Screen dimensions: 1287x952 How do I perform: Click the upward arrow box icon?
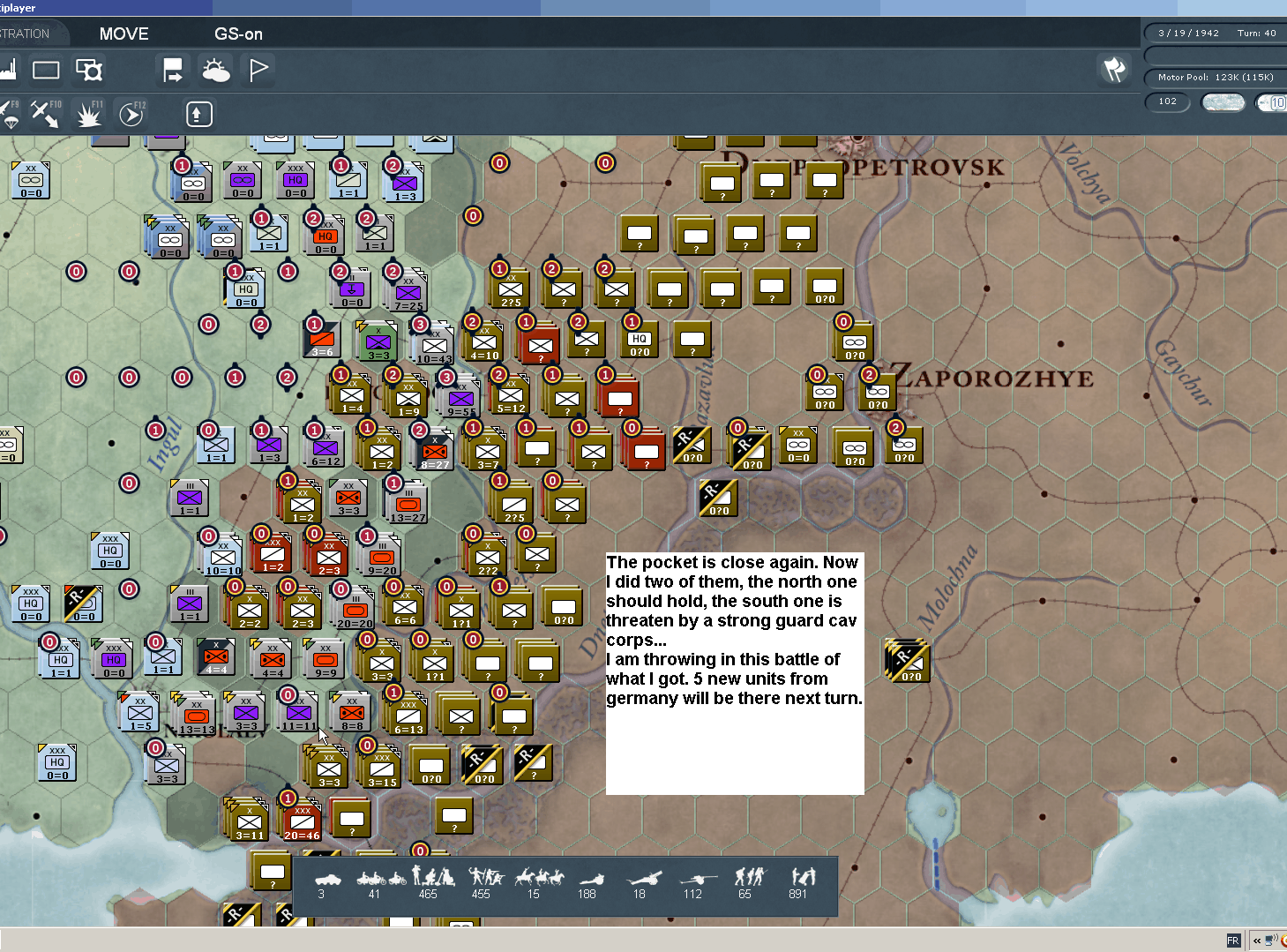(199, 114)
